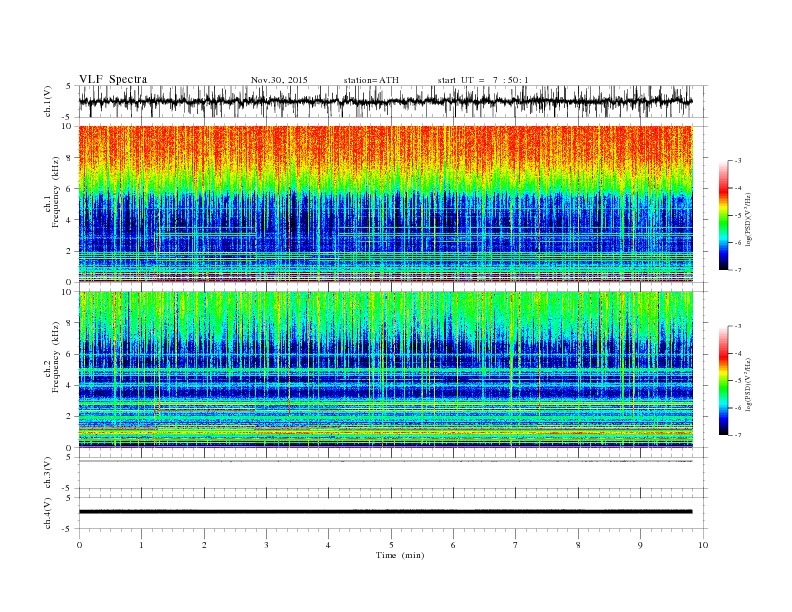Click the lower ch.2 PSD color bar

pos(723,381)
